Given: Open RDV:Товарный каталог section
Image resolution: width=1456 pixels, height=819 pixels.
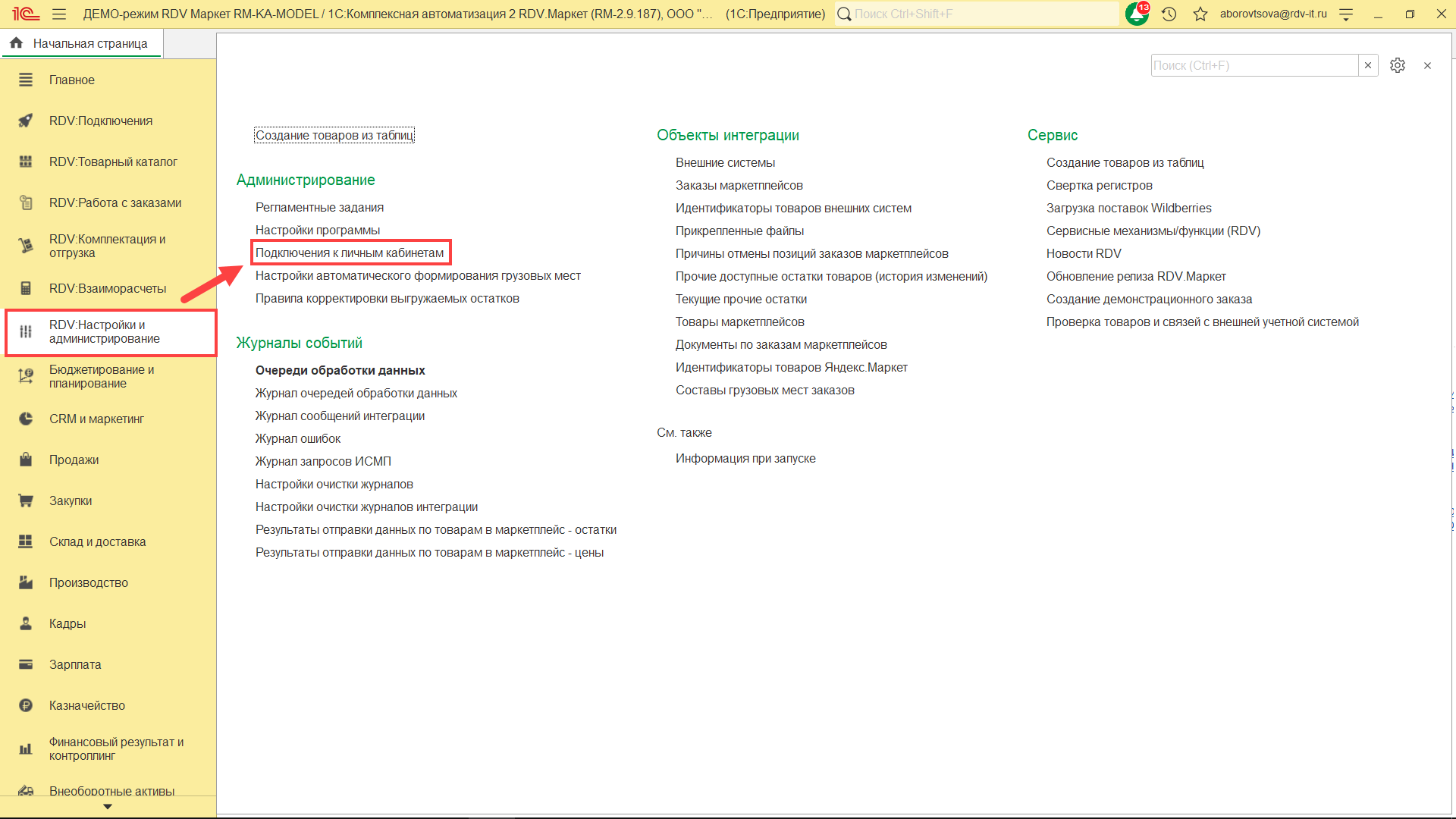Looking at the screenshot, I should click(113, 162).
